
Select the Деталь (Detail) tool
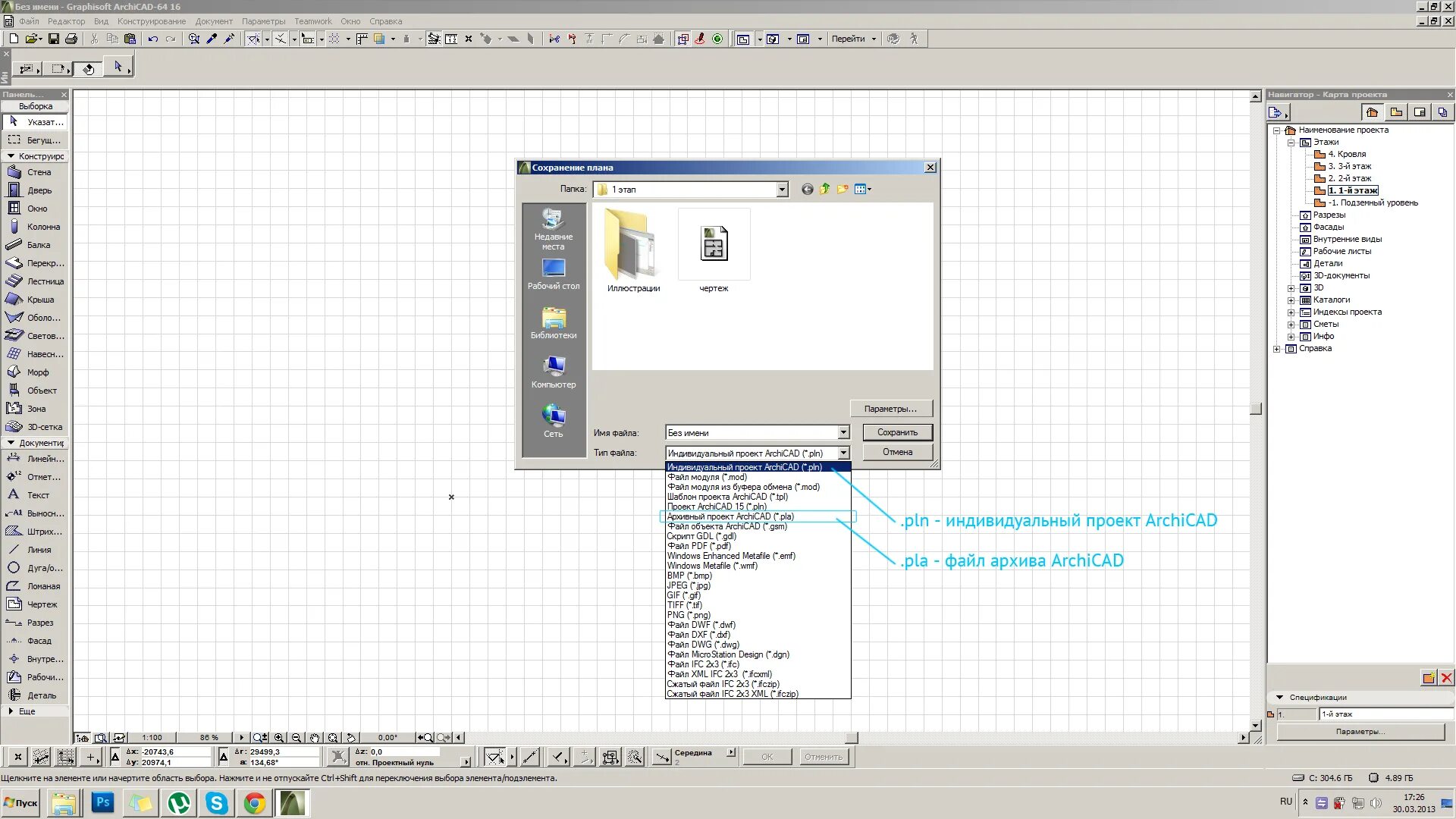[x=35, y=695]
